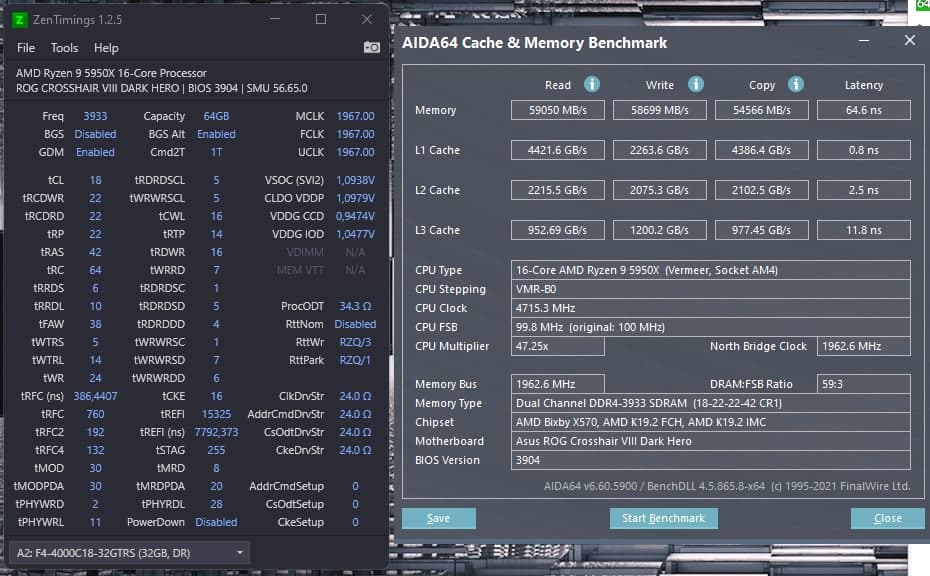This screenshot has width=930, height=576.
Task: Click the tRAS value 42
Action: tap(95, 252)
